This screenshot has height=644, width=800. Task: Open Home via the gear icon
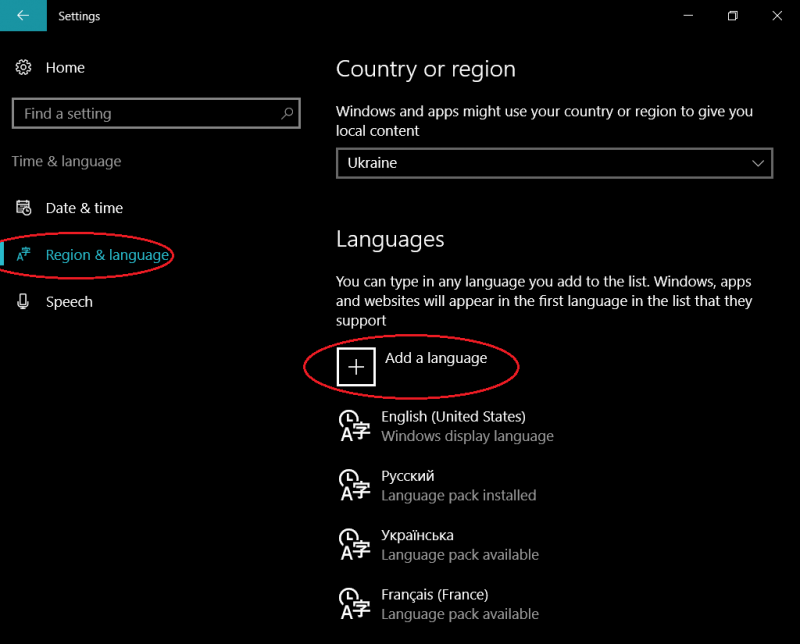tap(23, 68)
